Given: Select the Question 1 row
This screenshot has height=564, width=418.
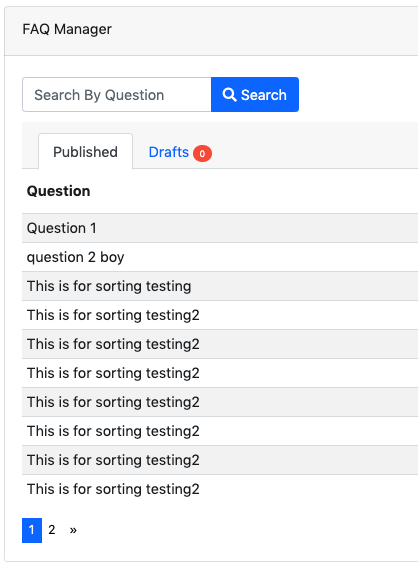Looking at the screenshot, I should [x=220, y=228].
